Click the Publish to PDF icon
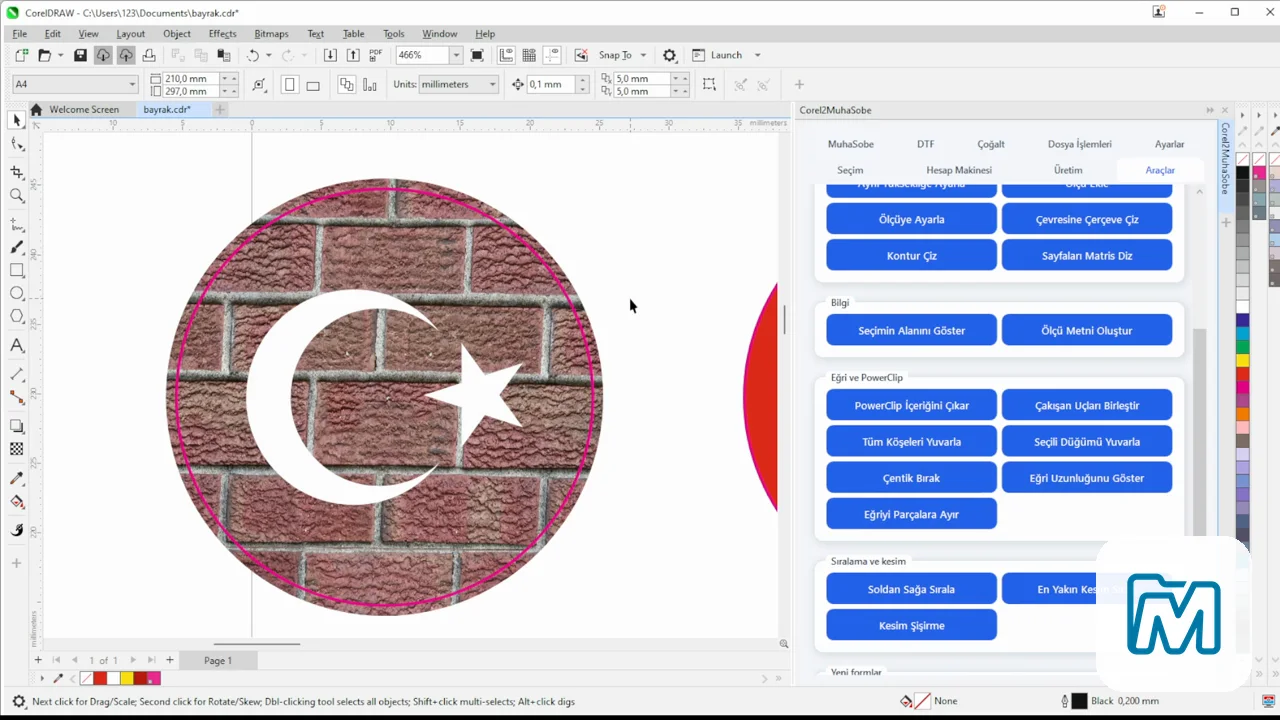The width and height of the screenshot is (1280, 720). (x=376, y=55)
